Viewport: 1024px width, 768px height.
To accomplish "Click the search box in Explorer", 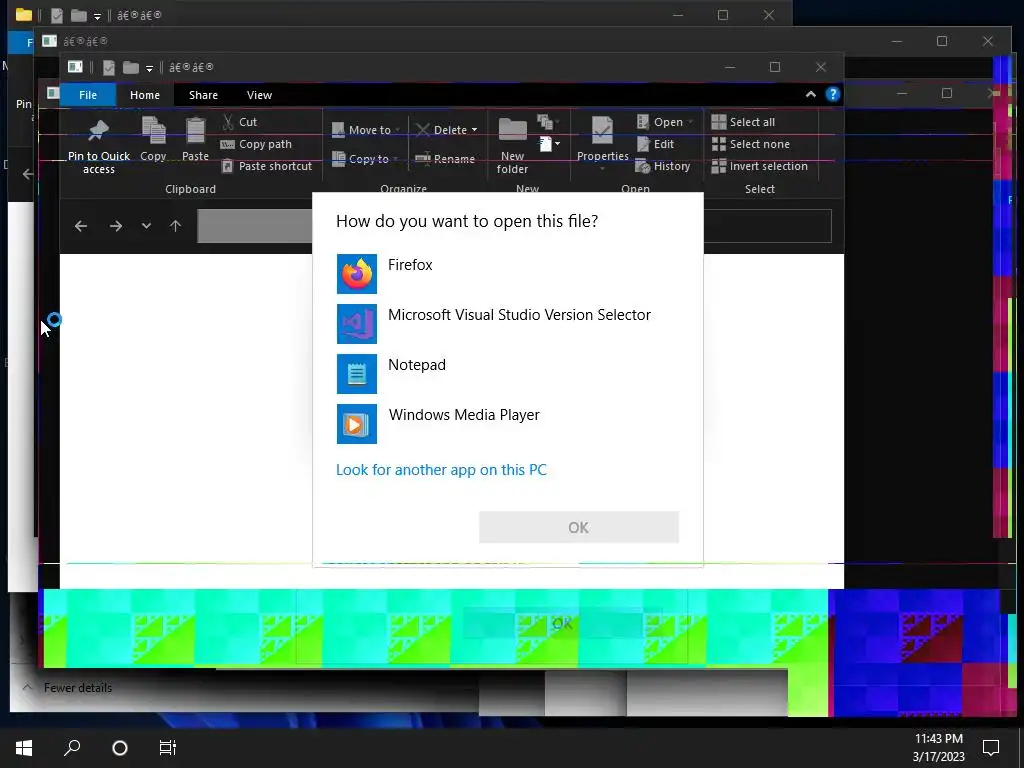I will tap(767, 226).
